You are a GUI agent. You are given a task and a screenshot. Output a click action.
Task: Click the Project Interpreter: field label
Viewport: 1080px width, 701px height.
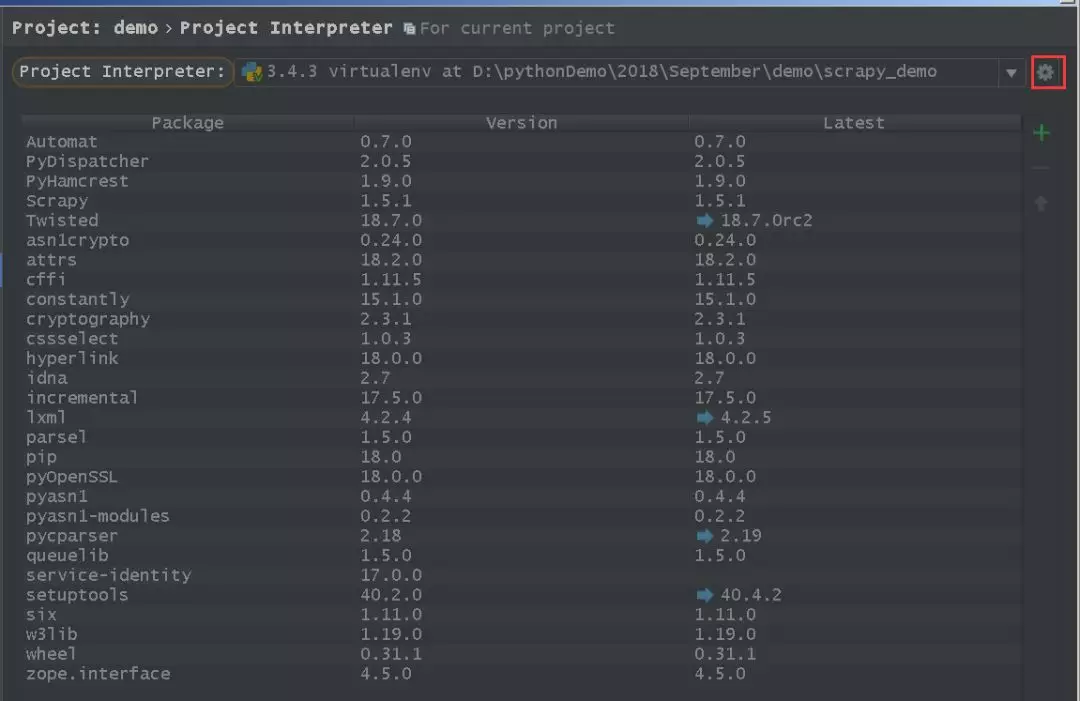122,72
